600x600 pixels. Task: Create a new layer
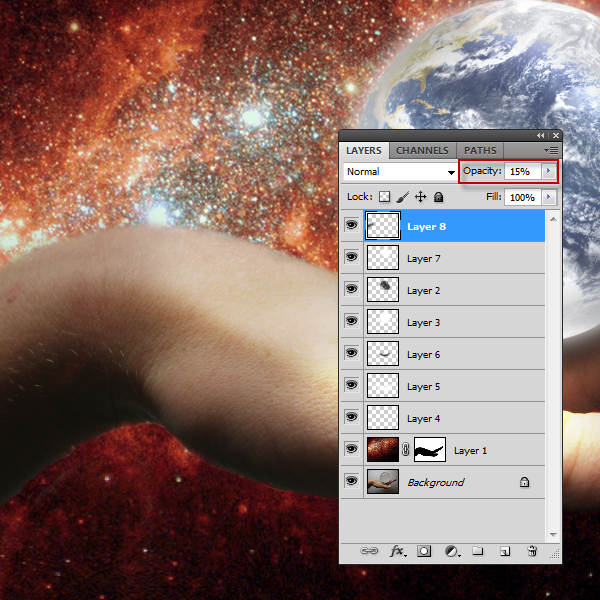505,551
